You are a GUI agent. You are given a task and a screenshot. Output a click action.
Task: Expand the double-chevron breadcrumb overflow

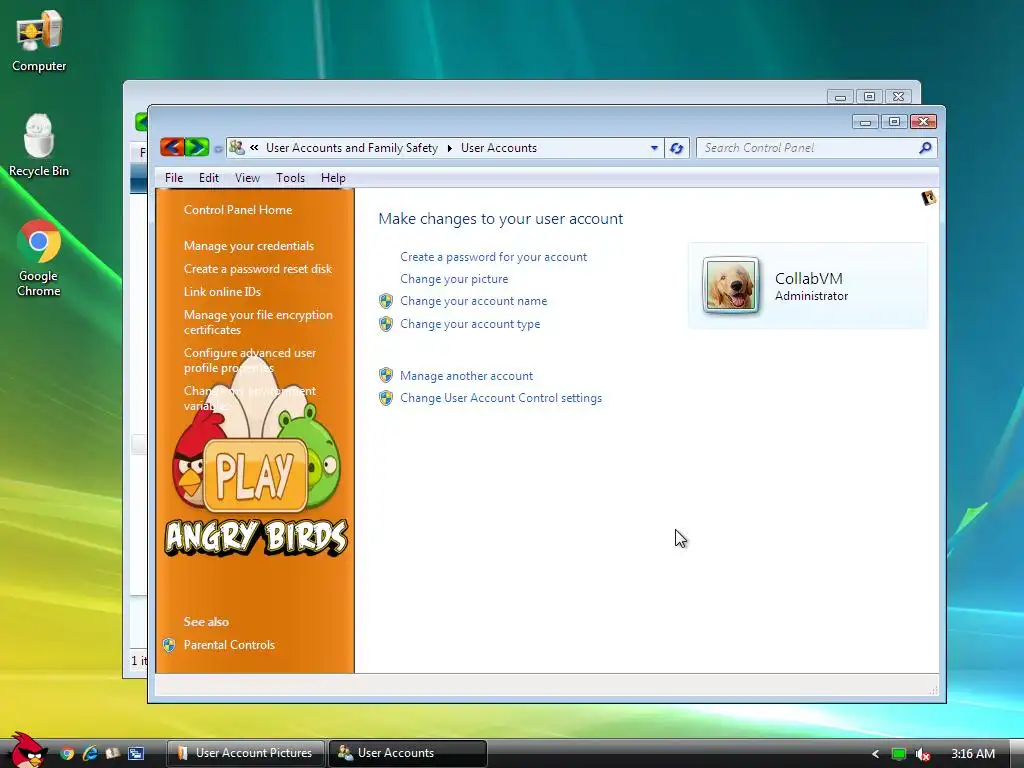coord(254,148)
